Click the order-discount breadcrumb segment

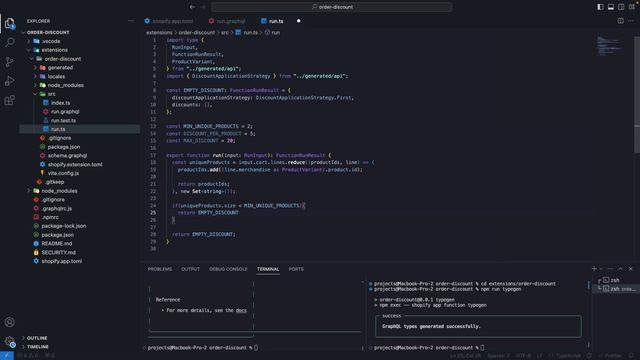[196, 32]
